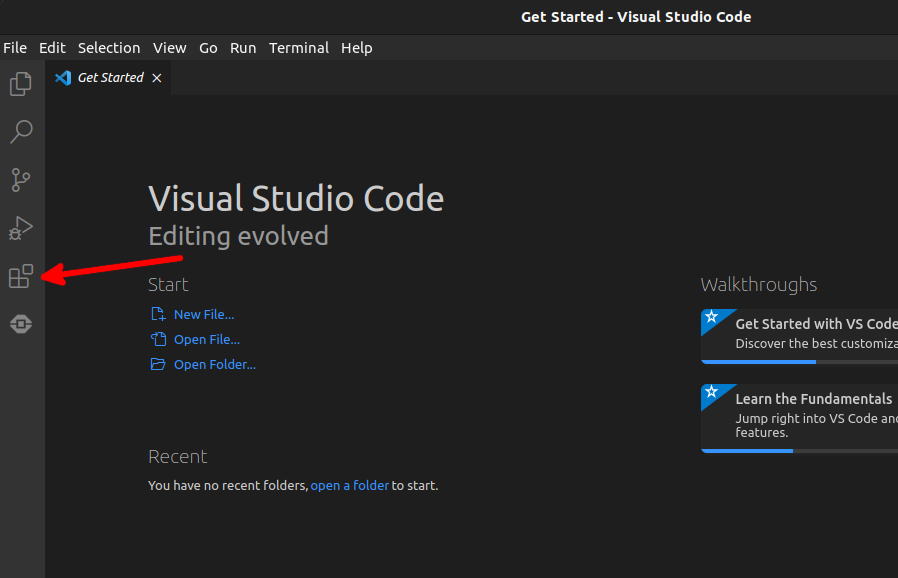
Task: Open the Terminal menu
Action: [x=299, y=48]
